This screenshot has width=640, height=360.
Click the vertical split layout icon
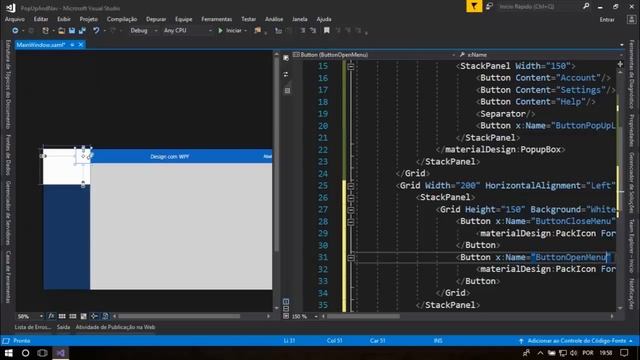point(286,302)
